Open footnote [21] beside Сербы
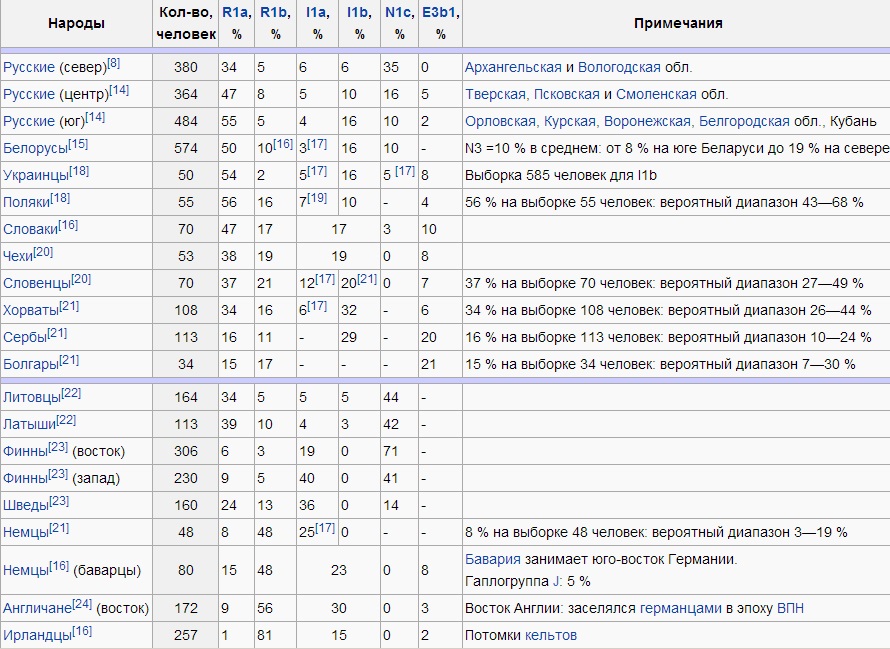 point(57,333)
